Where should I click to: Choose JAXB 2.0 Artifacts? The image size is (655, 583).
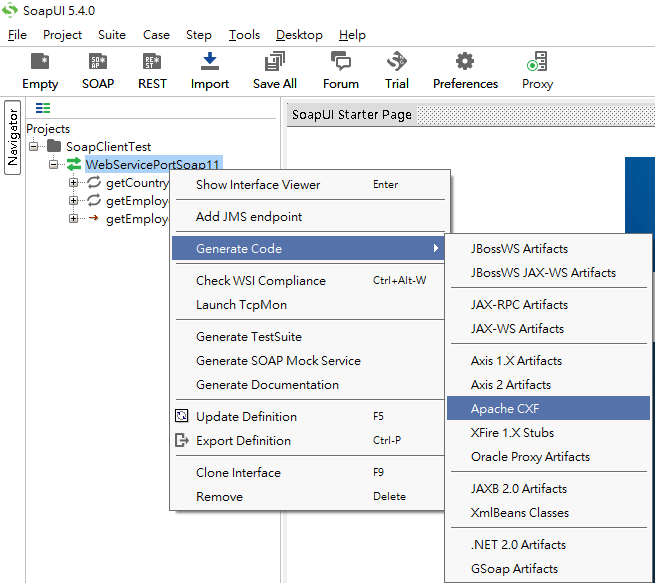pyautogui.click(x=548, y=488)
